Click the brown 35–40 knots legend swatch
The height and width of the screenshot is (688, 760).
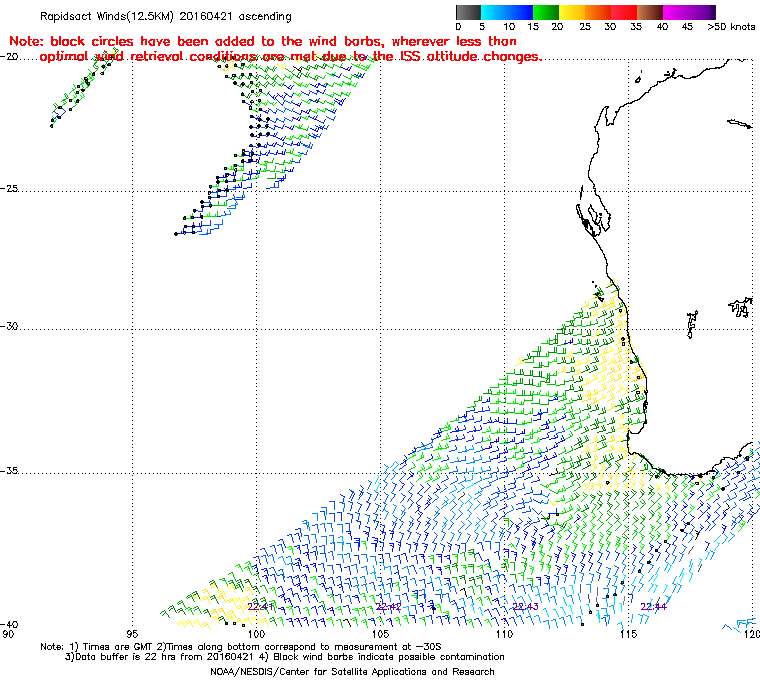pos(649,12)
